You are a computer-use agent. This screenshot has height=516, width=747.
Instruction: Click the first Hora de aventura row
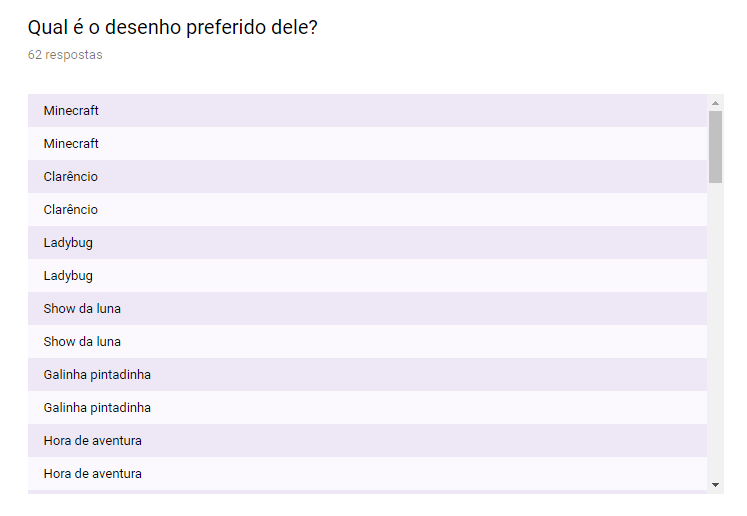point(367,441)
